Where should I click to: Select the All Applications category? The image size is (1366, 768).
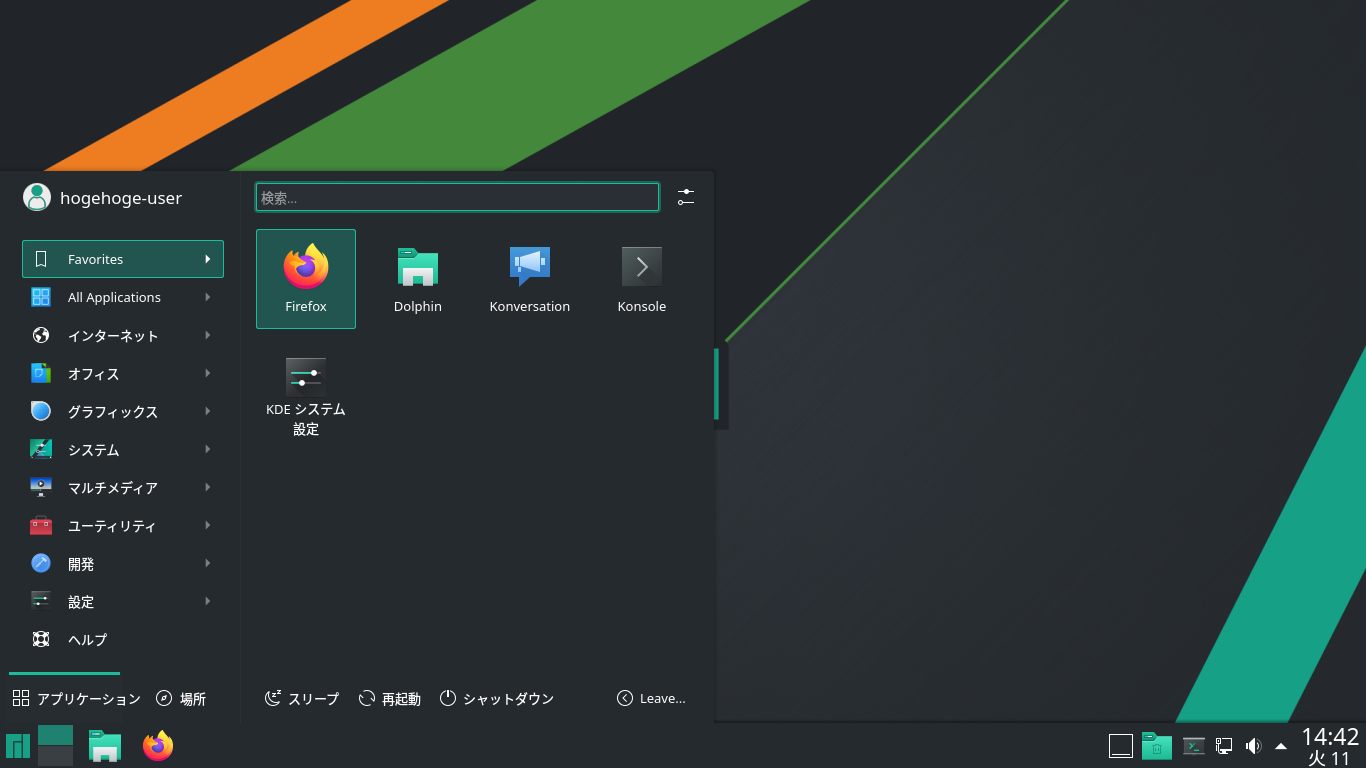pyautogui.click(x=123, y=297)
